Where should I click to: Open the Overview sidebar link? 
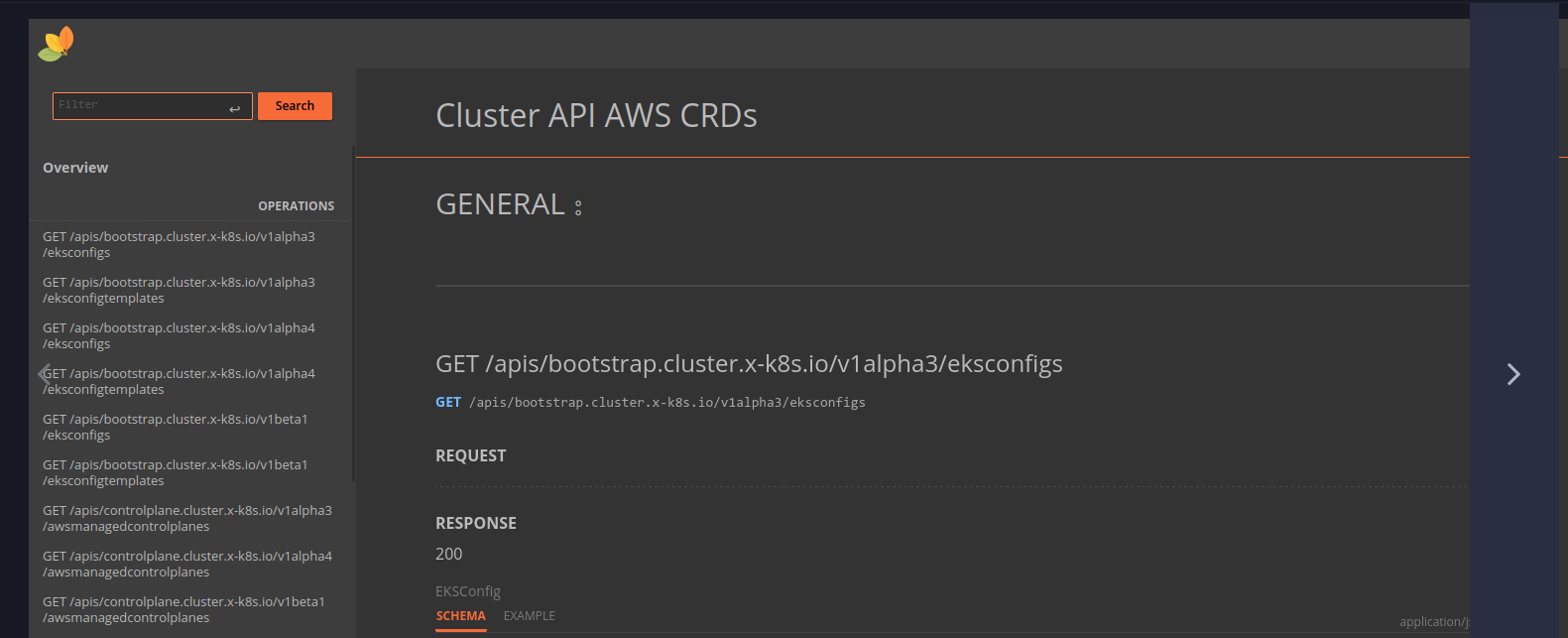[75, 168]
